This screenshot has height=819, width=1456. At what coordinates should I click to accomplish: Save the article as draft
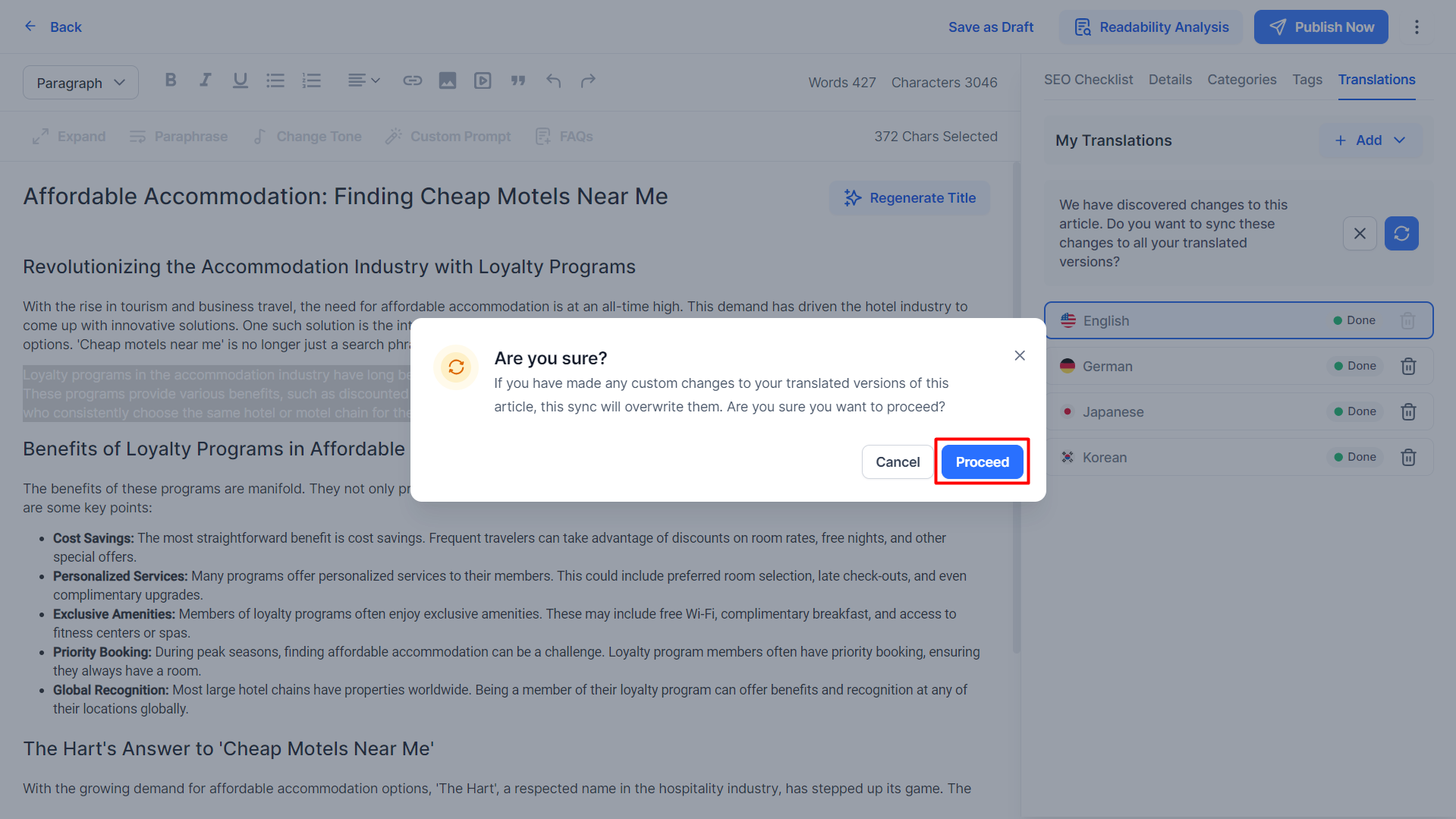tap(991, 27)
